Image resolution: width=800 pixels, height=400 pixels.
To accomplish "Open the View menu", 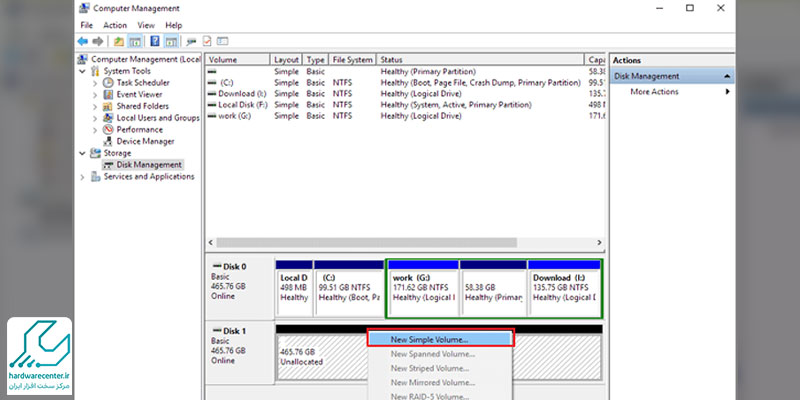I will tap(146, 25).
